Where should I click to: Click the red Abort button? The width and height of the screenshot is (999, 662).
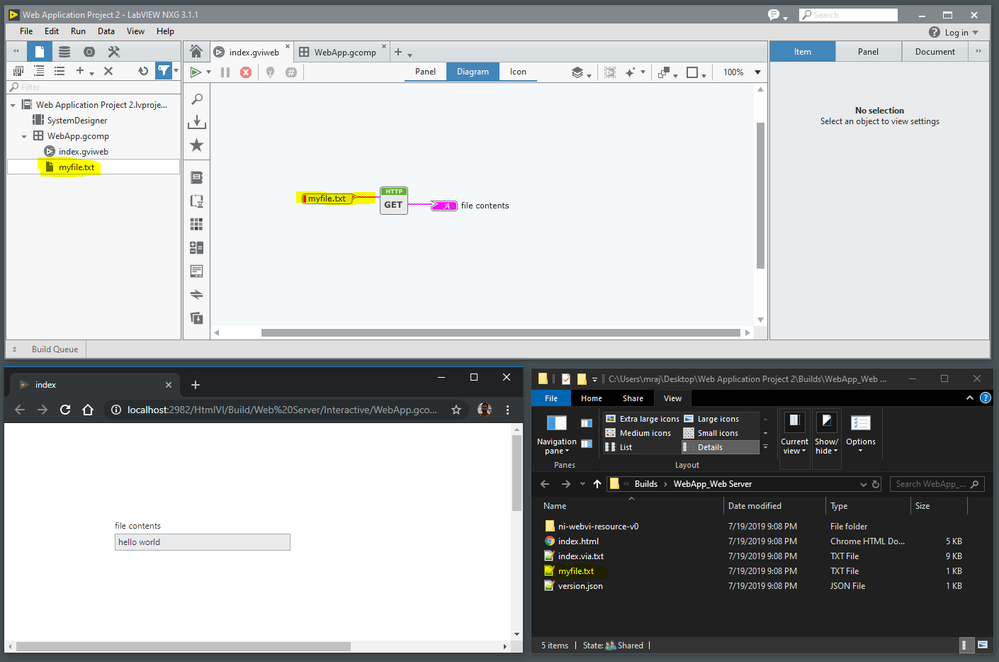(245, 72)
